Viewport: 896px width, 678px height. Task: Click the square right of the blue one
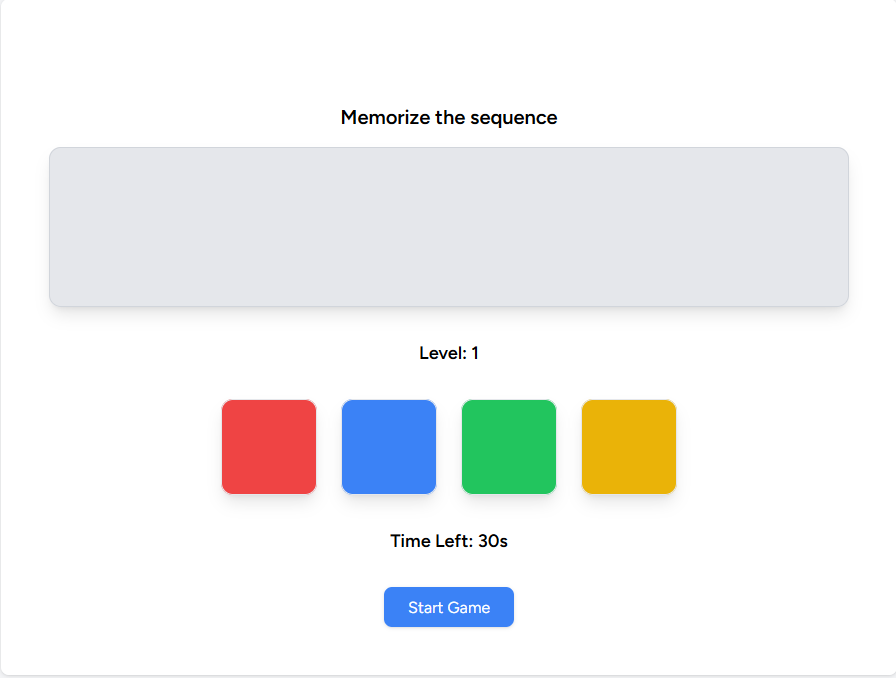[508, 446]
